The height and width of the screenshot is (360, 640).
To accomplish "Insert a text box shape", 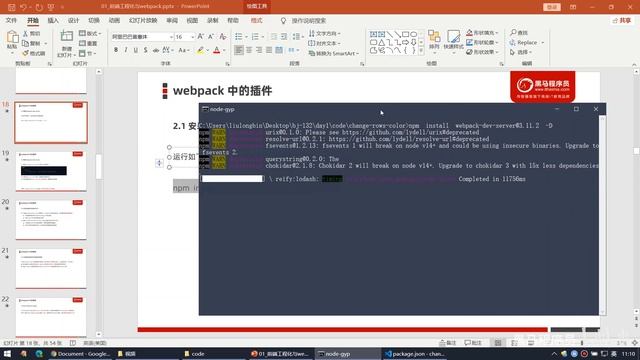I will tap(373, 34).
